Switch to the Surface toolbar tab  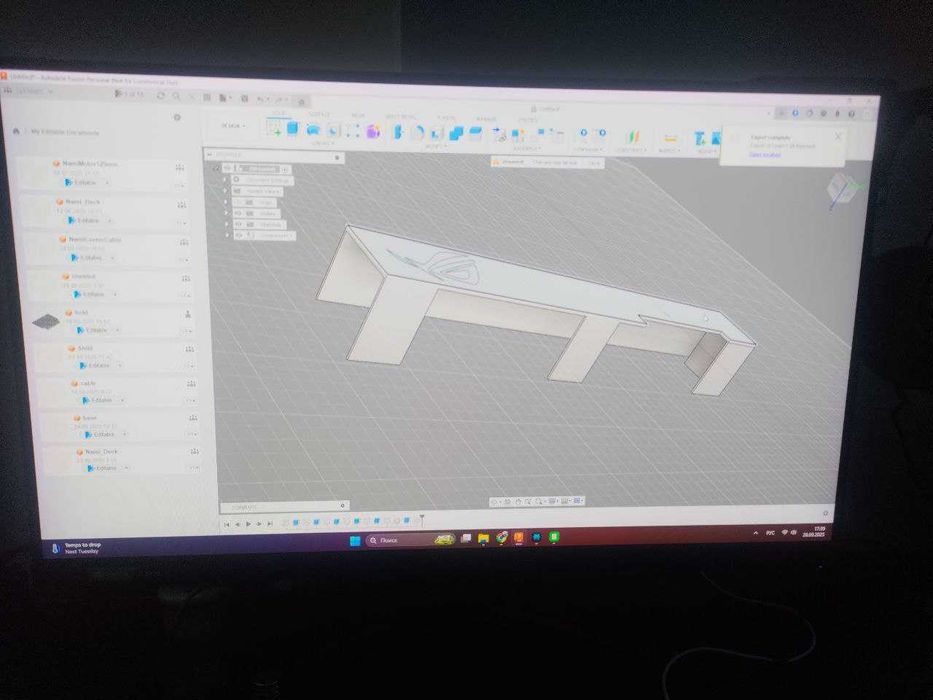(319, 114)
